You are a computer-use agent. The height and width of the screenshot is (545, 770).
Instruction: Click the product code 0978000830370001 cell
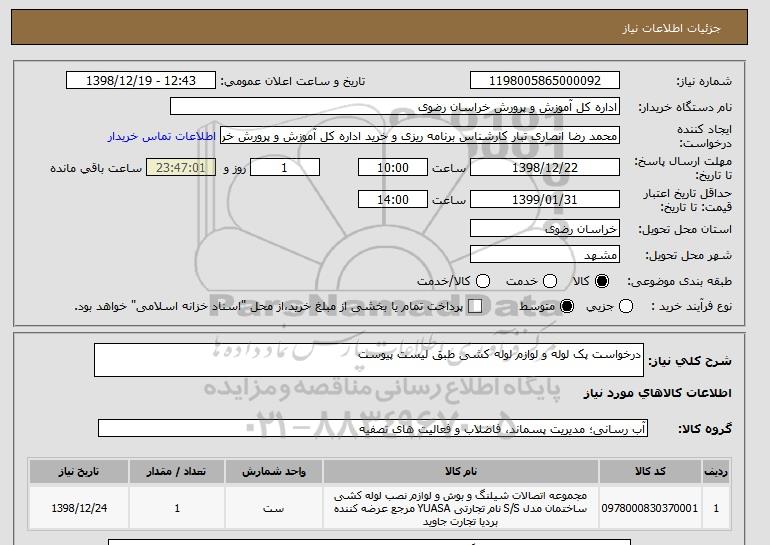point(650,508)
